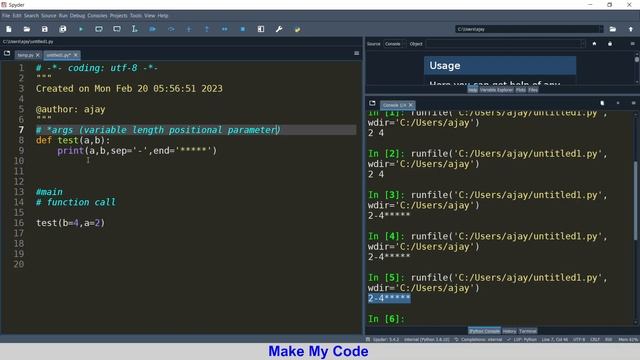Click the debug continue icon
This screenshot has height=360, width=640.
224,29
